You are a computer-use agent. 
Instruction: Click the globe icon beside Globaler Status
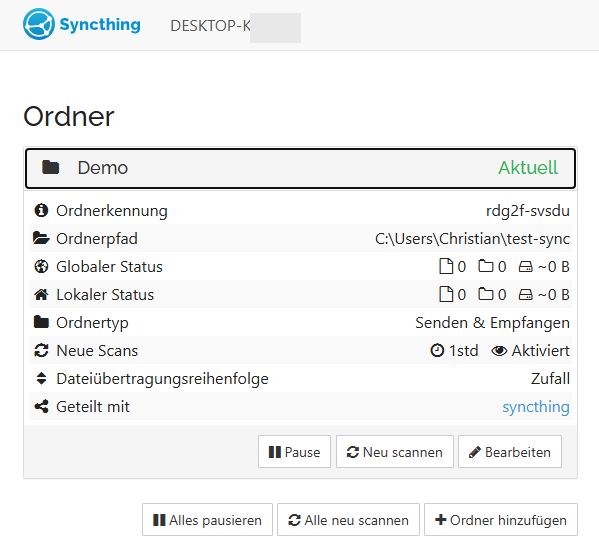(41, 267)
